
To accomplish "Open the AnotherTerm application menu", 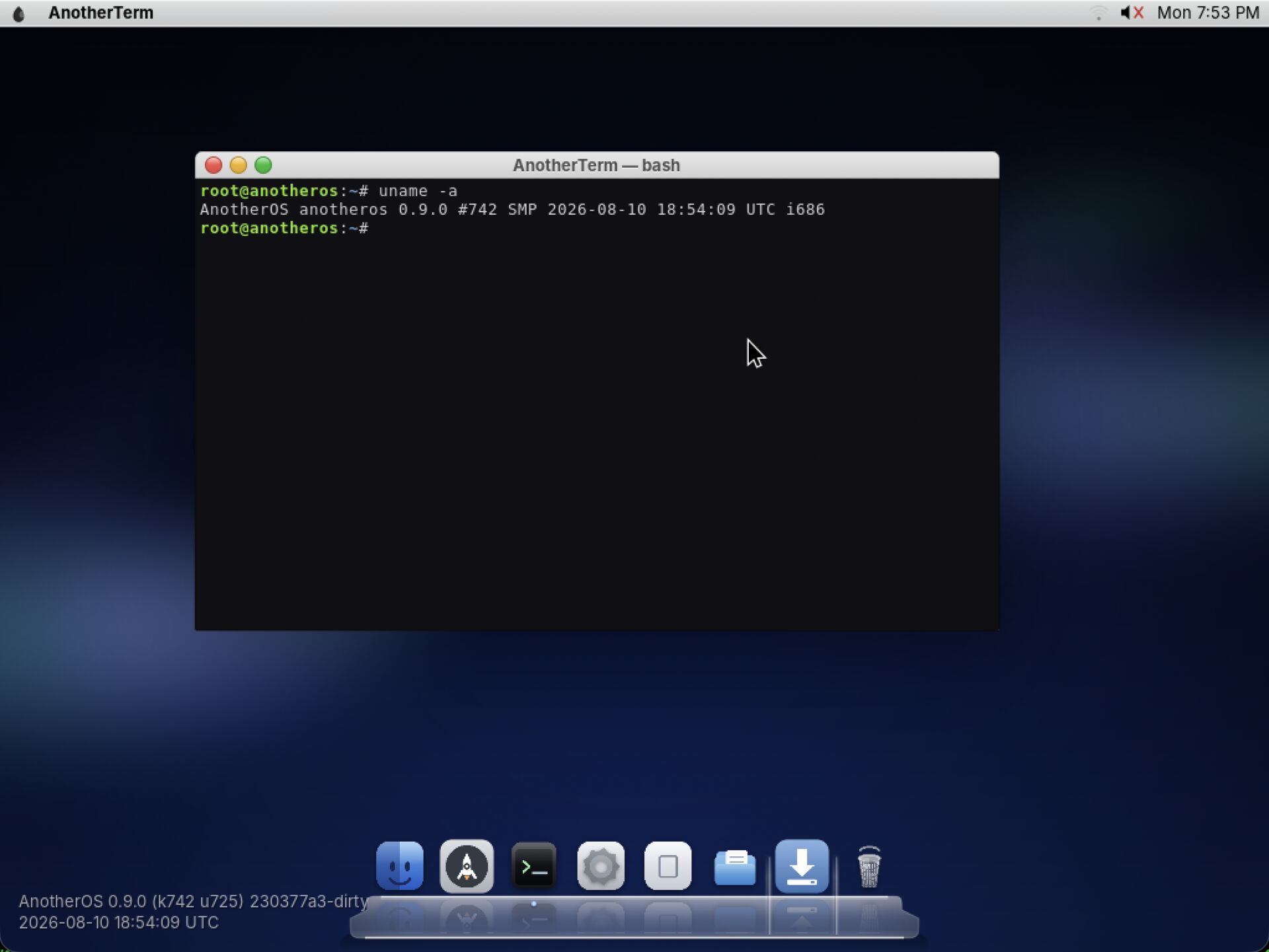I will (x=100, y=13).
